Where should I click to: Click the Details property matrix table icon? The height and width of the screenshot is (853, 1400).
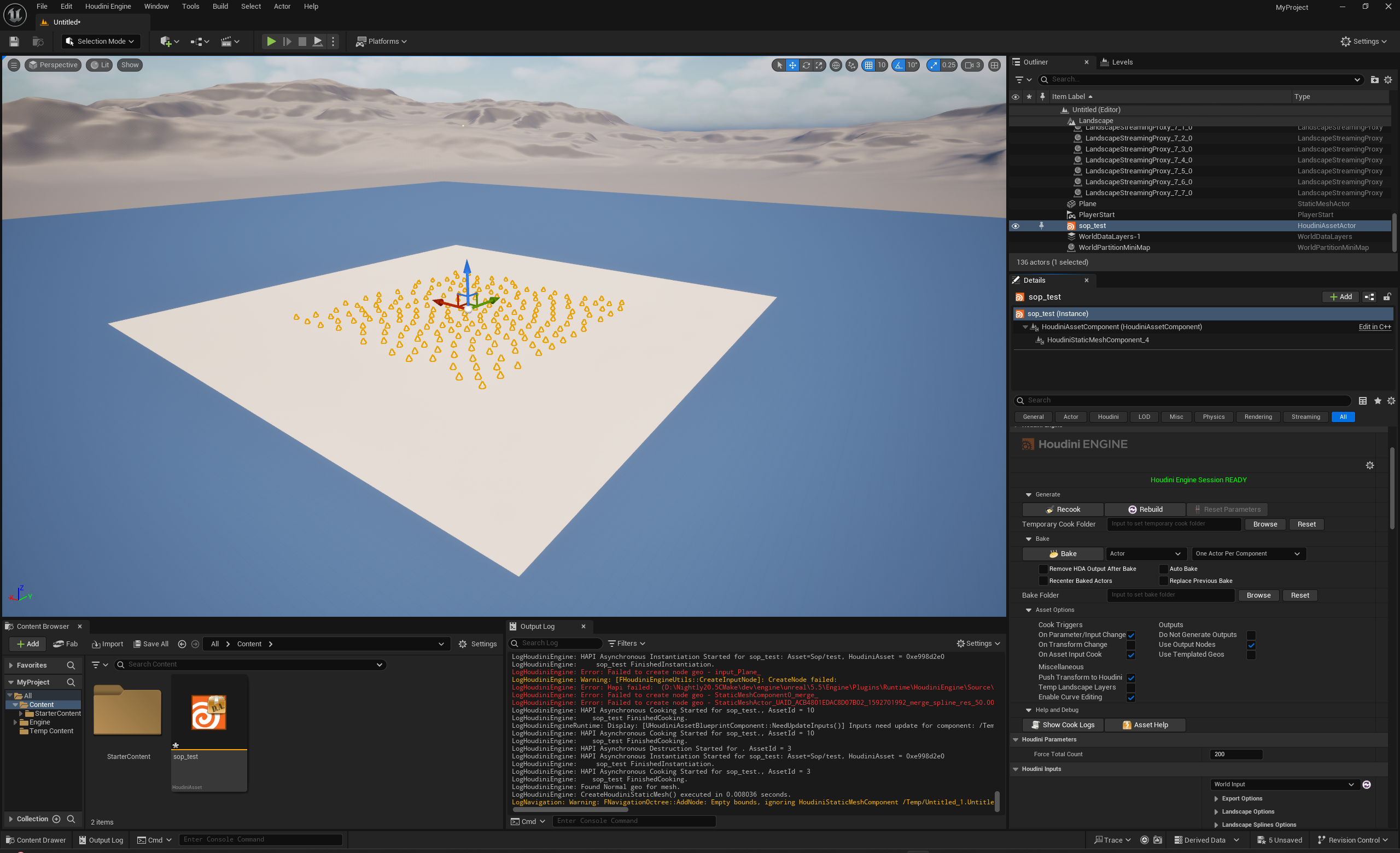pos(1362,401)
